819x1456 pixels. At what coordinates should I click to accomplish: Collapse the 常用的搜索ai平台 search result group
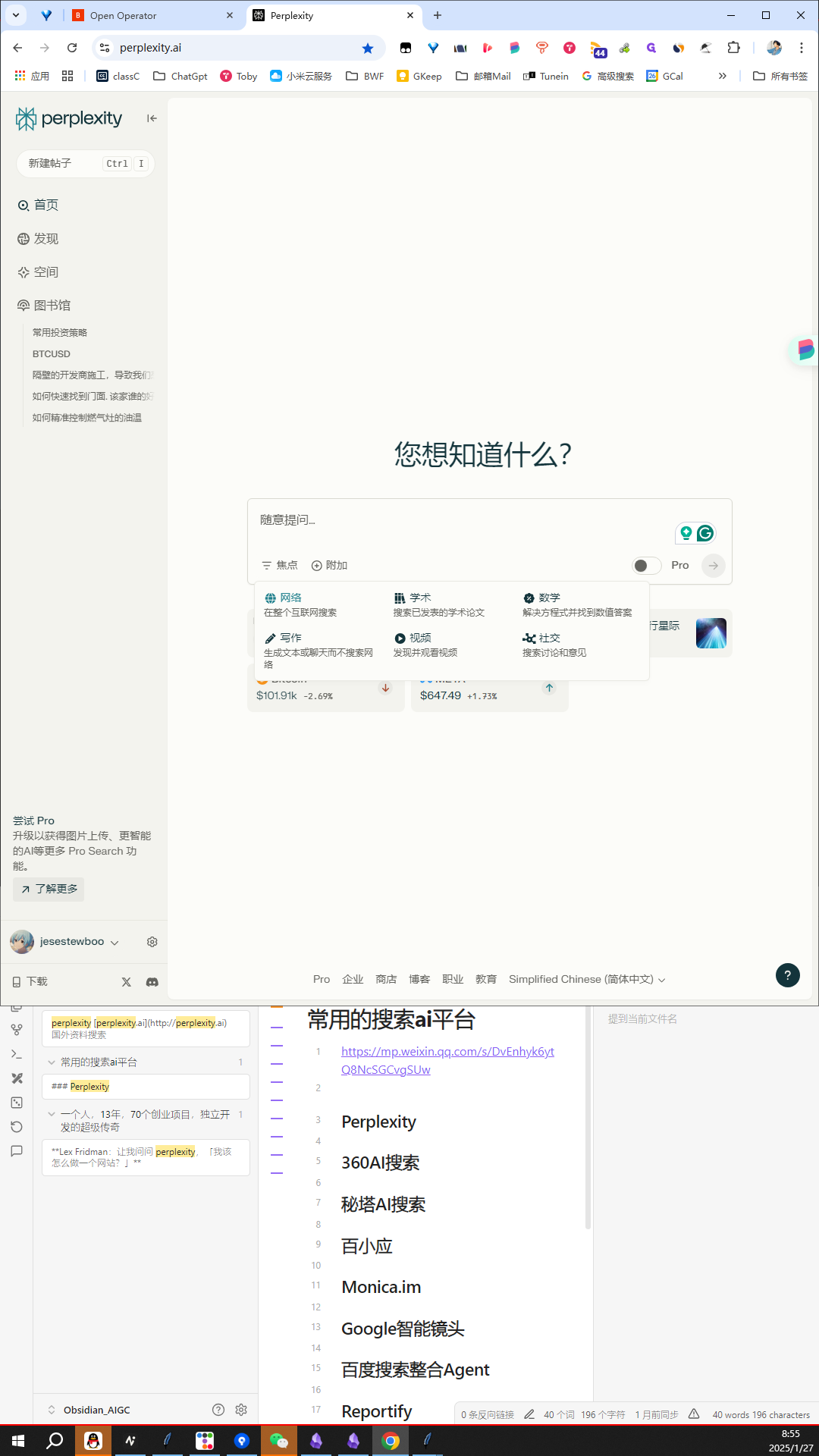click(52, 1062)
